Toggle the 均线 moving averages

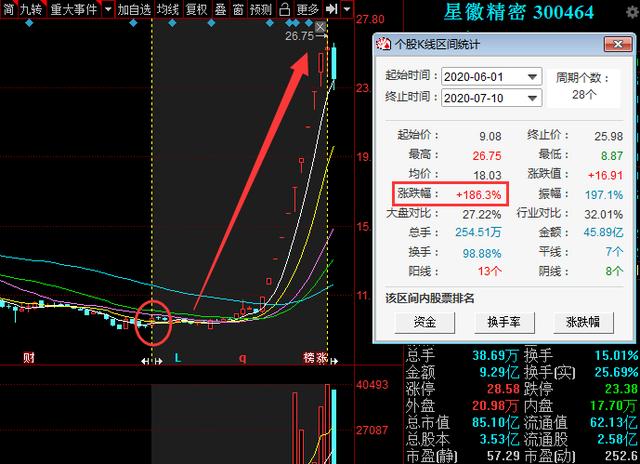pos(168,9)
